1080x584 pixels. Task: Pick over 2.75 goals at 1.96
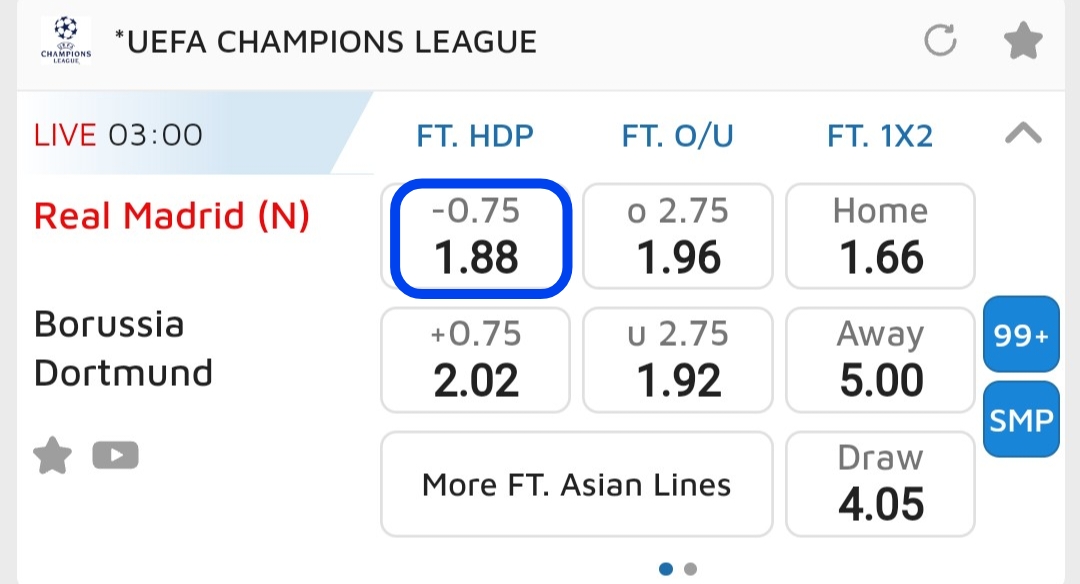point(678,236)
